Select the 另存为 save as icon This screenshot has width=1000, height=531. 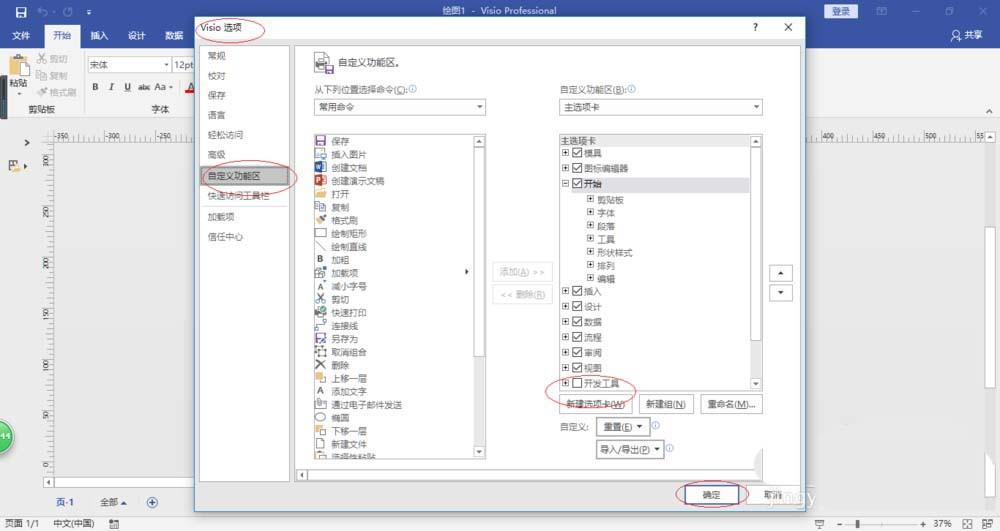tap(321, 338)
